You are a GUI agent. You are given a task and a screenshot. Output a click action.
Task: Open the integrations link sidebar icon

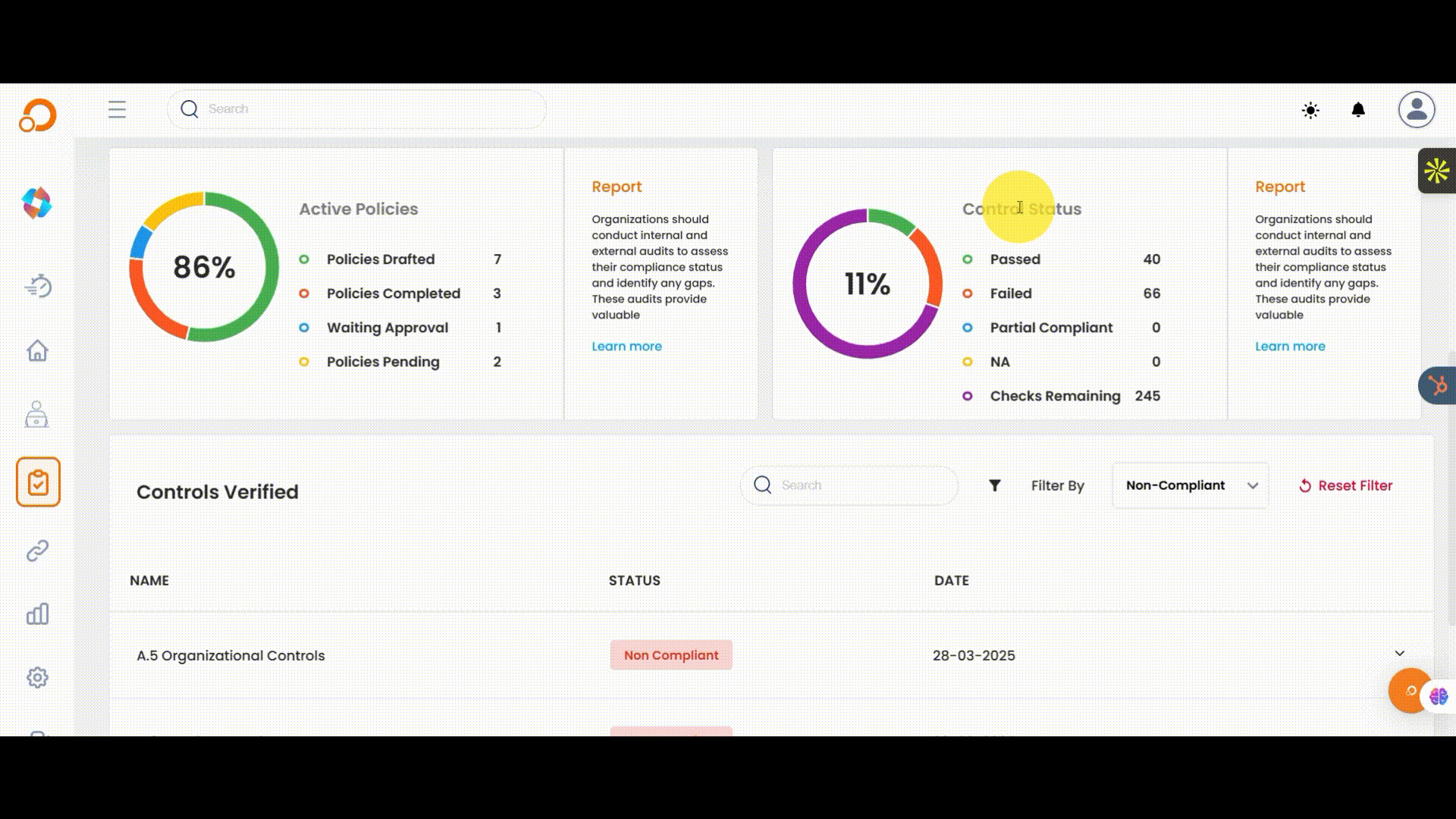pos(37,551)
